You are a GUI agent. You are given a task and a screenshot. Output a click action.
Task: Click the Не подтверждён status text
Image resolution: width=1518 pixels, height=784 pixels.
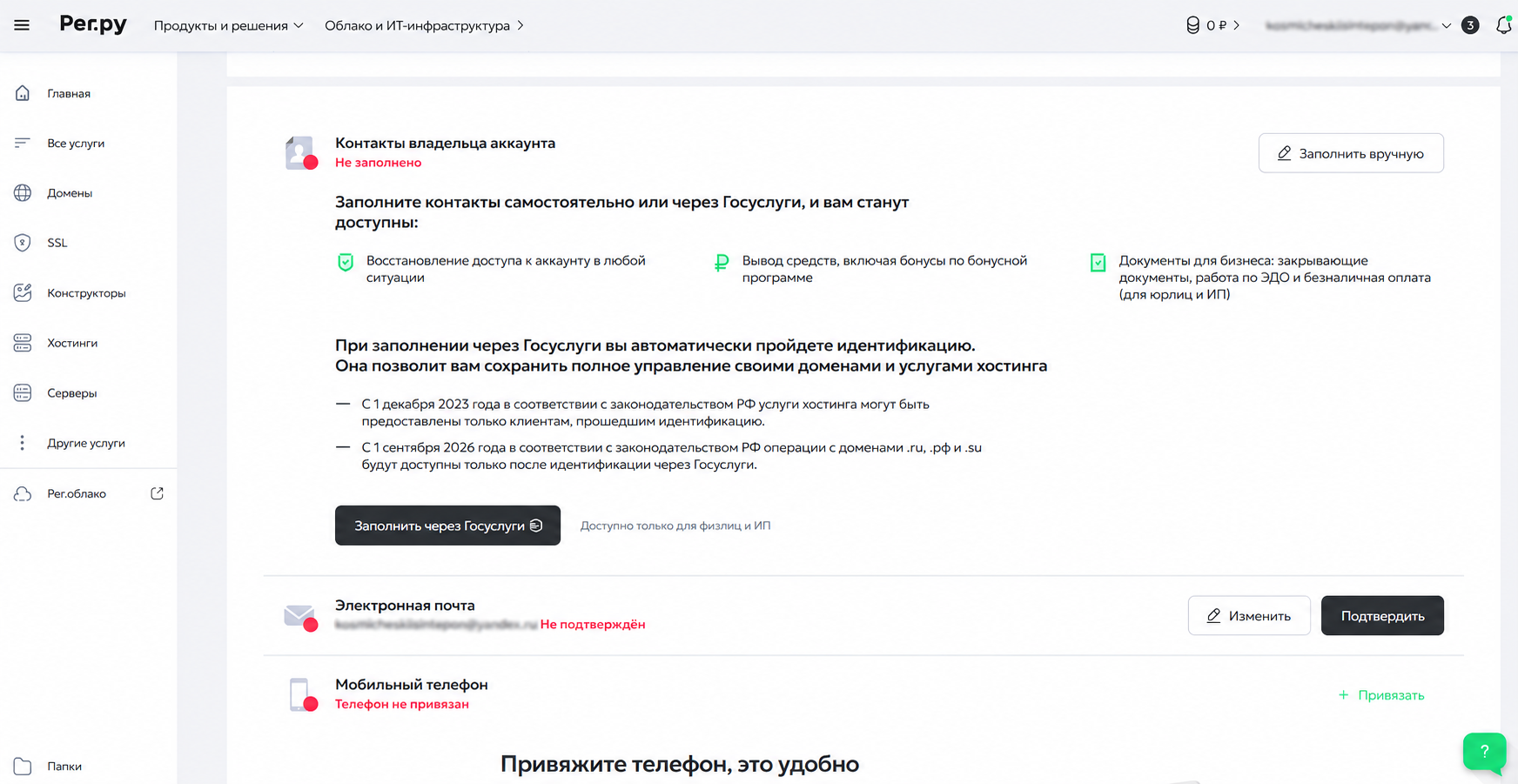click(x=593, y=625)
